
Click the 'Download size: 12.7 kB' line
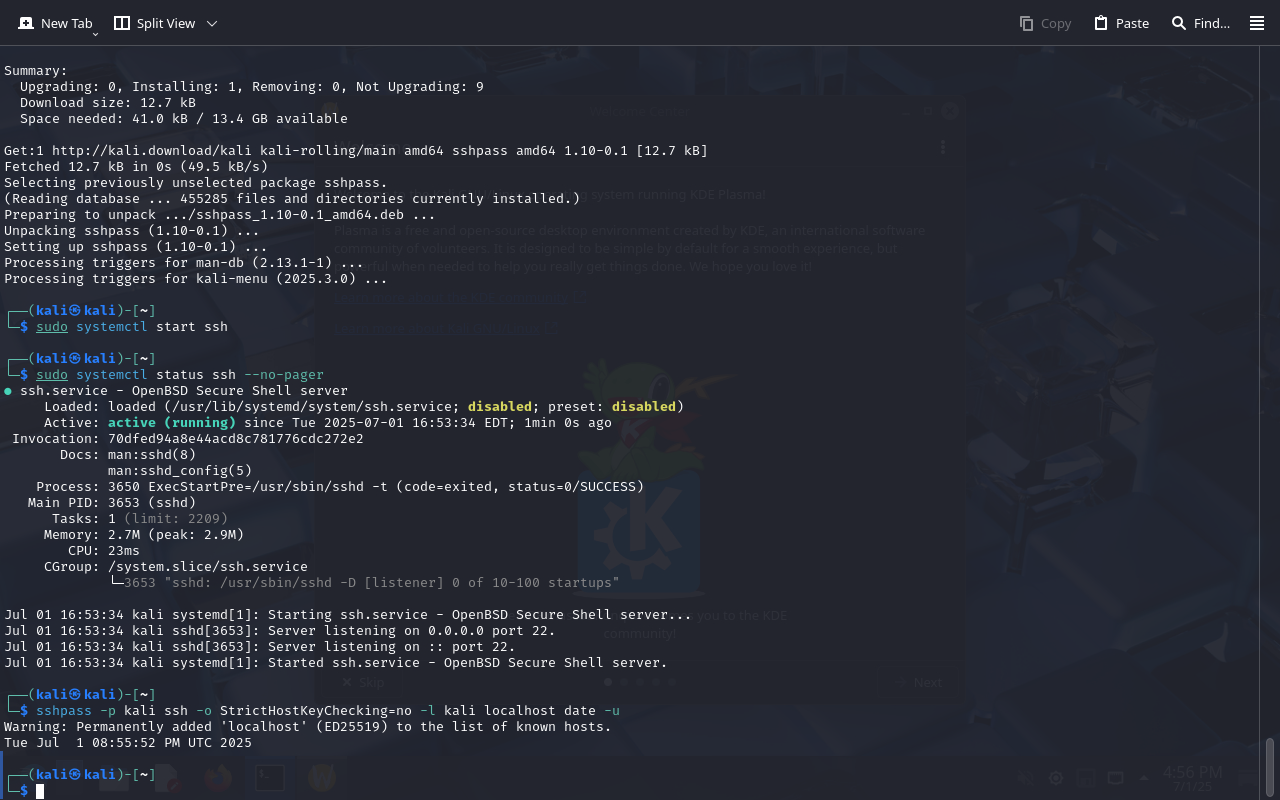(x=108, y=103)
